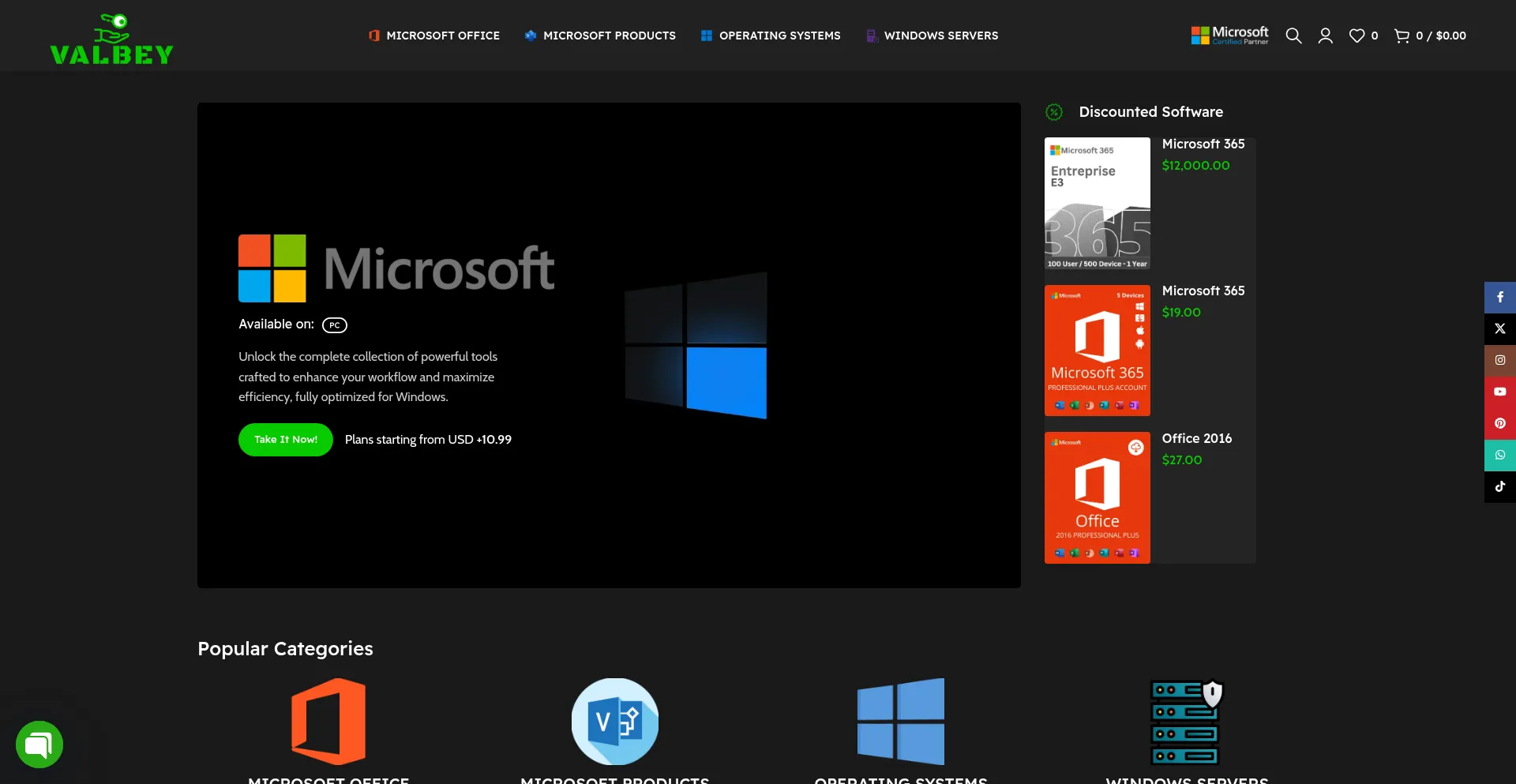Viewport: 1516px width, 784px height.
Task: Click the PC availability badge
Action: click(335, 325)
